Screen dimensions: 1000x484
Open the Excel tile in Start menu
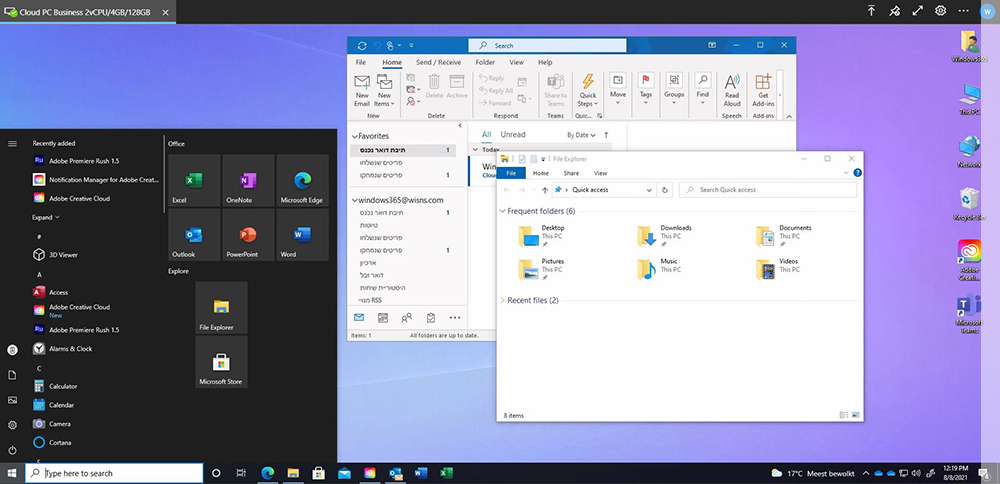click(x=195, y=180)
